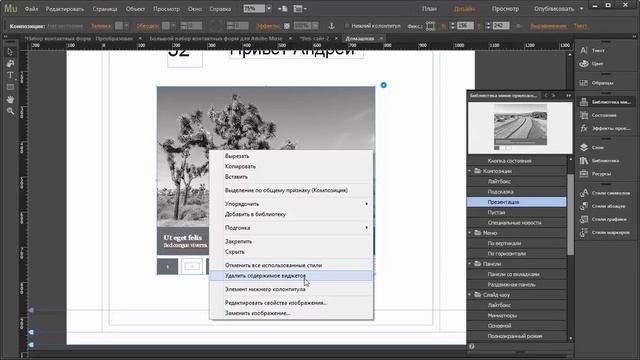Select the Text tool (T)

pyautogui.click(x=10, y=76)
